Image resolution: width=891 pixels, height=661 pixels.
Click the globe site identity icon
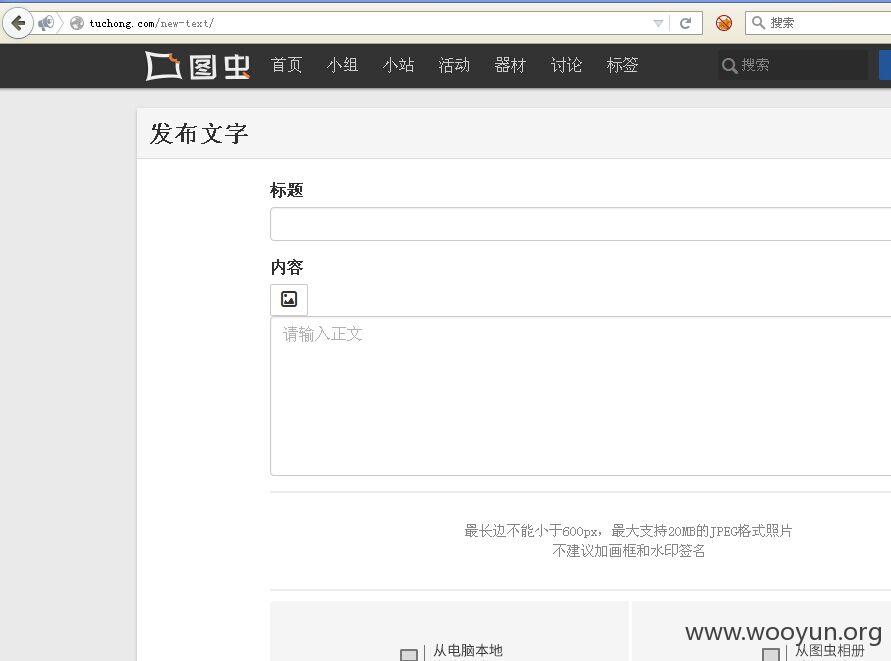77,23
